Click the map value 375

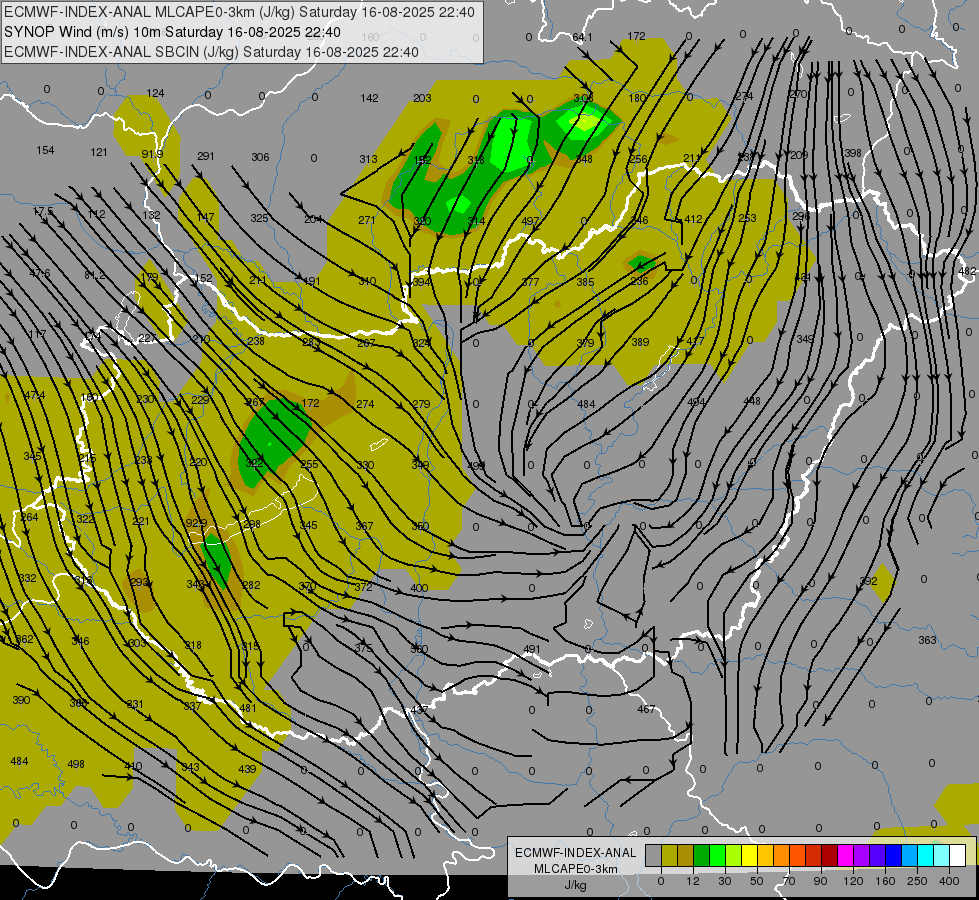coord(363,648)
